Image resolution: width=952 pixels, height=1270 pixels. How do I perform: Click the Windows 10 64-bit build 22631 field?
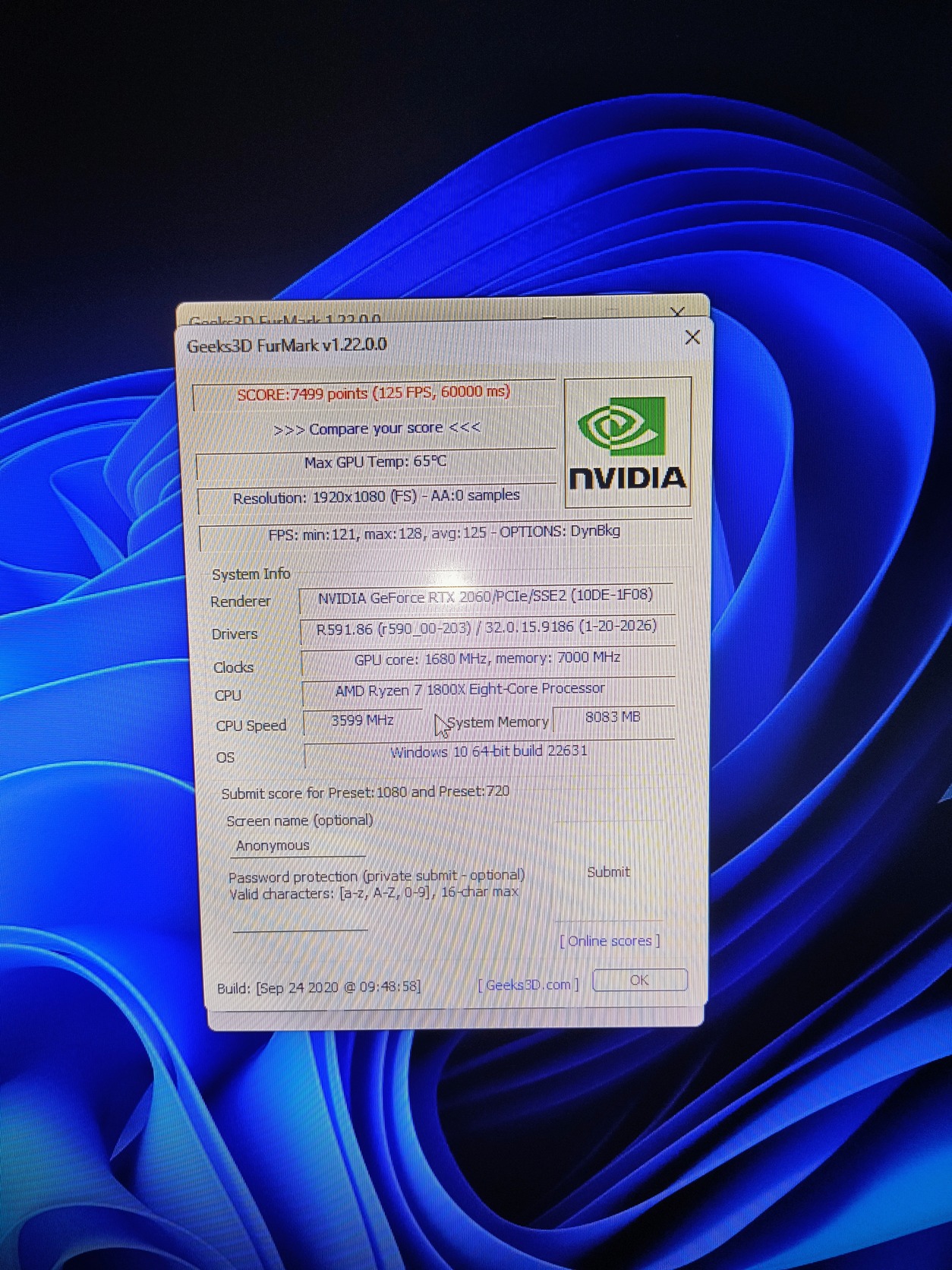coord(489,753)
